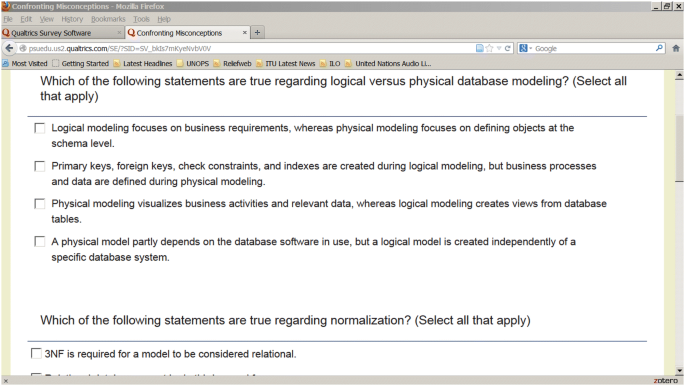Open the Getting Started bookmark
The width and height of the screenshot is (685, 386).
coord(80,64)
